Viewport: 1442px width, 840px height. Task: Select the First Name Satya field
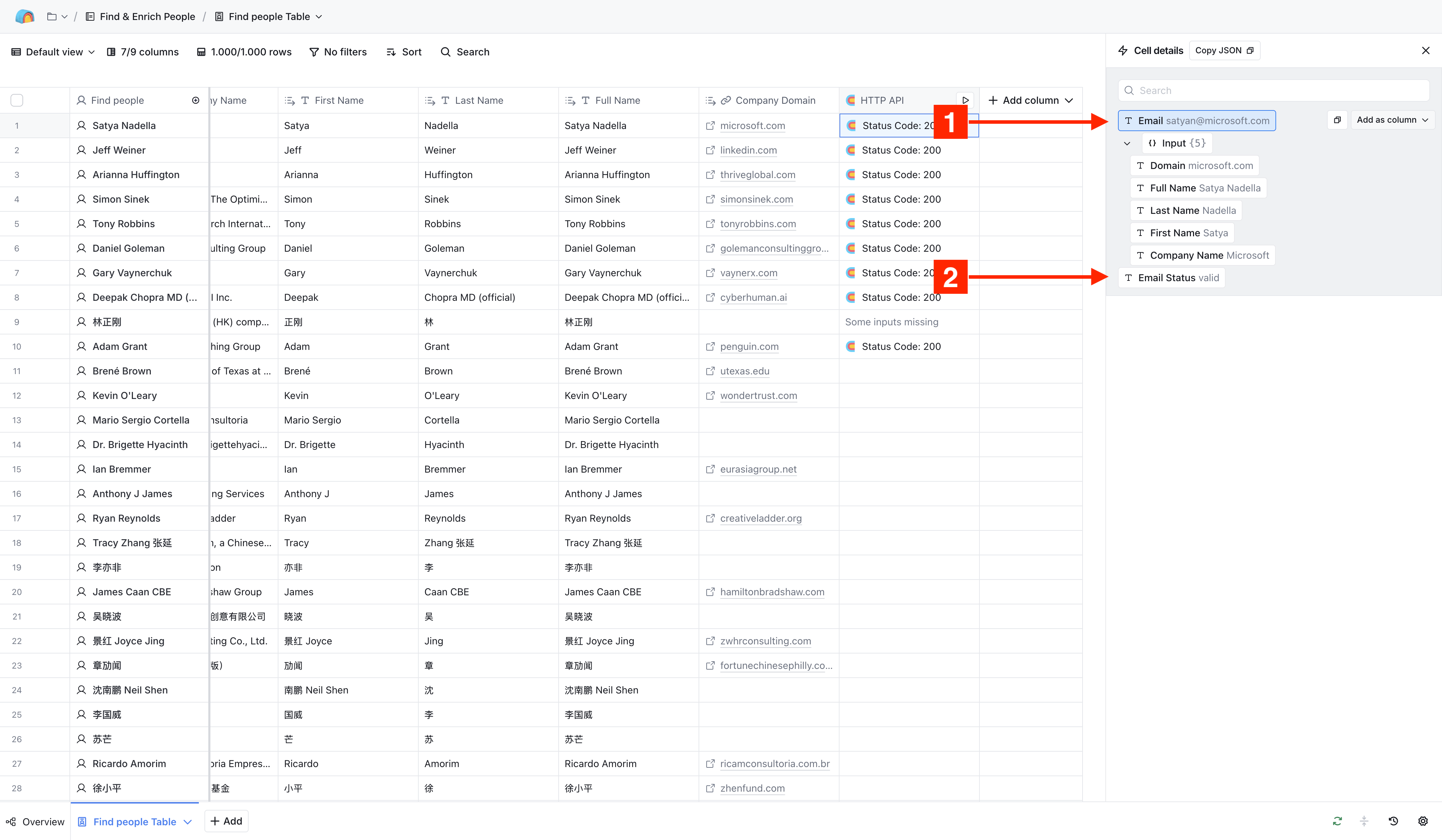pyautogui.click(x=1182, y=233)
